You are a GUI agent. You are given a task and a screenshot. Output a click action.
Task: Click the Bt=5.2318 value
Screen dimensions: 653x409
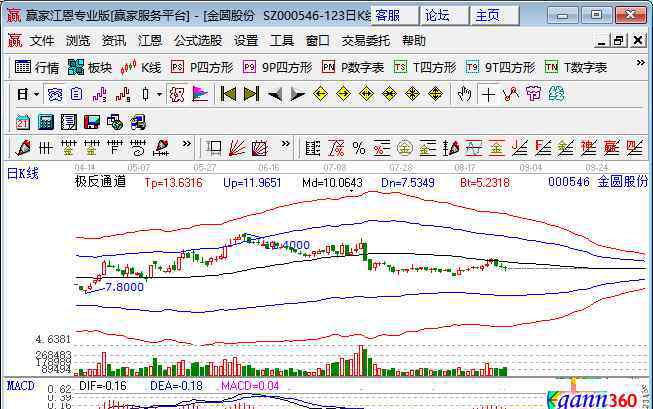[485, 182]
